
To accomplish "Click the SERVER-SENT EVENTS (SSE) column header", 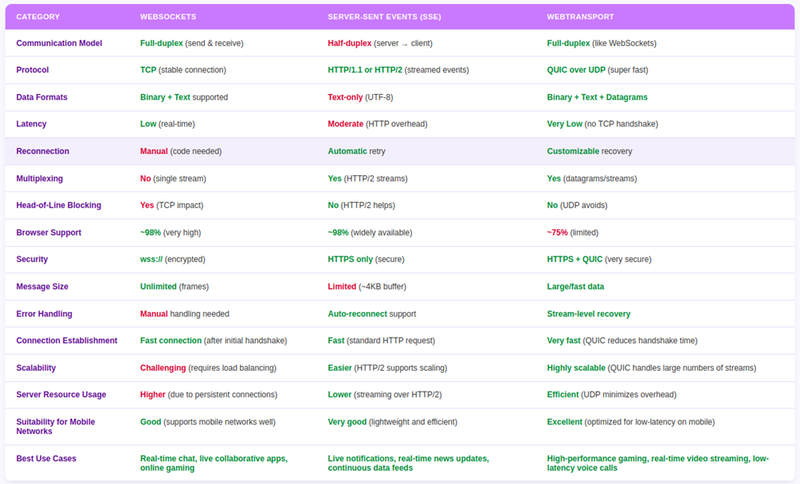I will click(x=385, y=17).
